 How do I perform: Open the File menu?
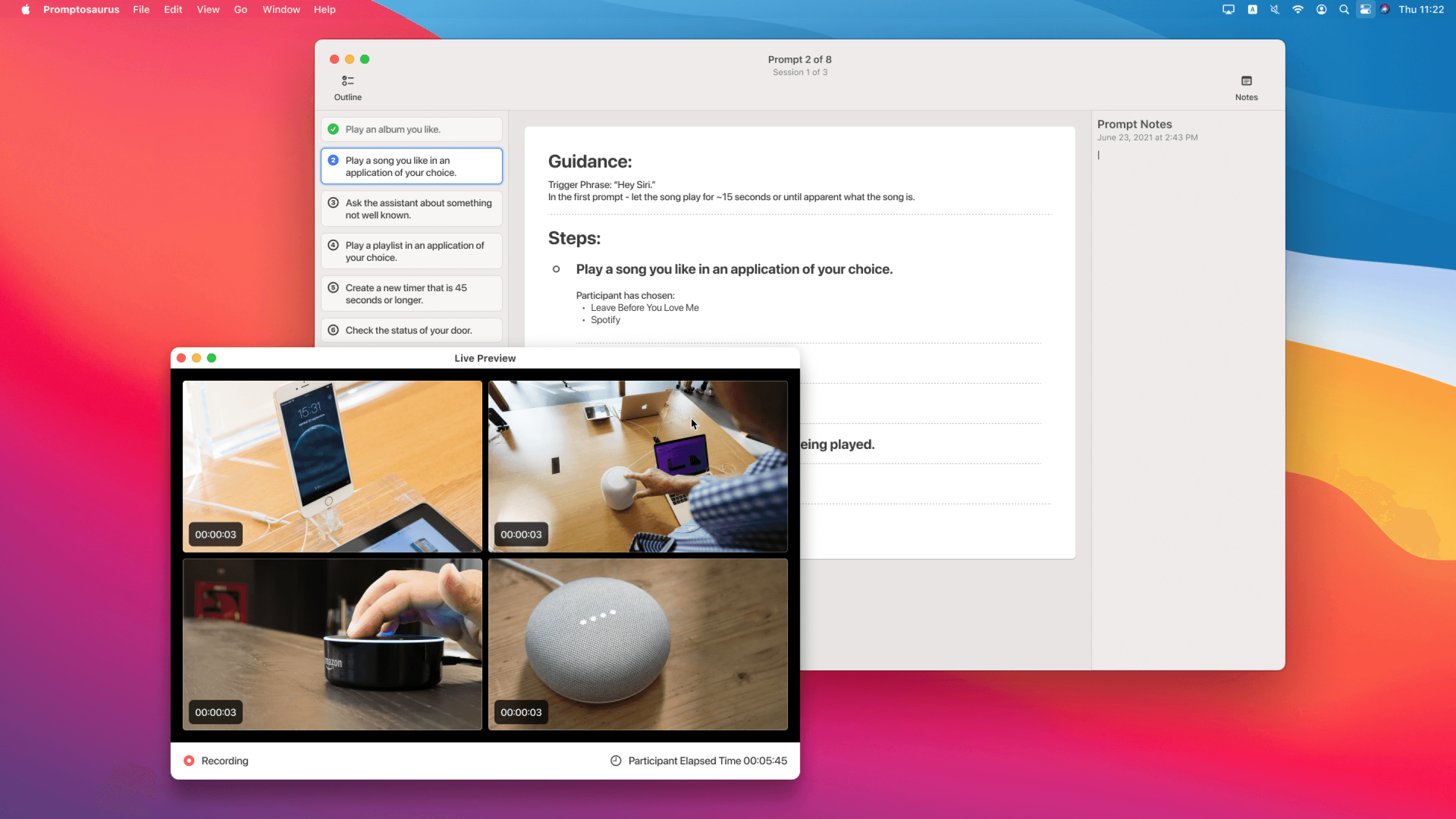point(142,10)
